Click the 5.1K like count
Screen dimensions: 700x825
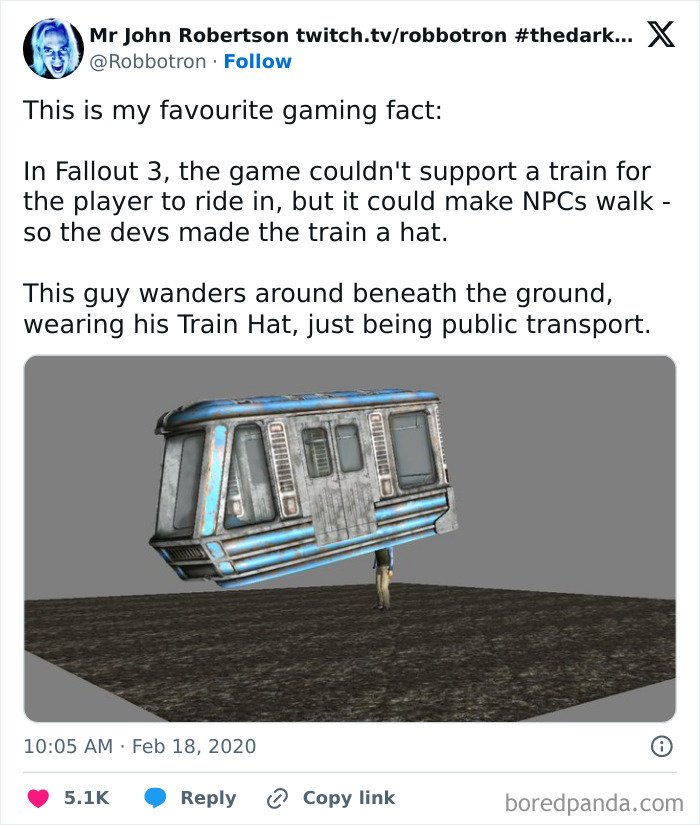coord(87,798)
